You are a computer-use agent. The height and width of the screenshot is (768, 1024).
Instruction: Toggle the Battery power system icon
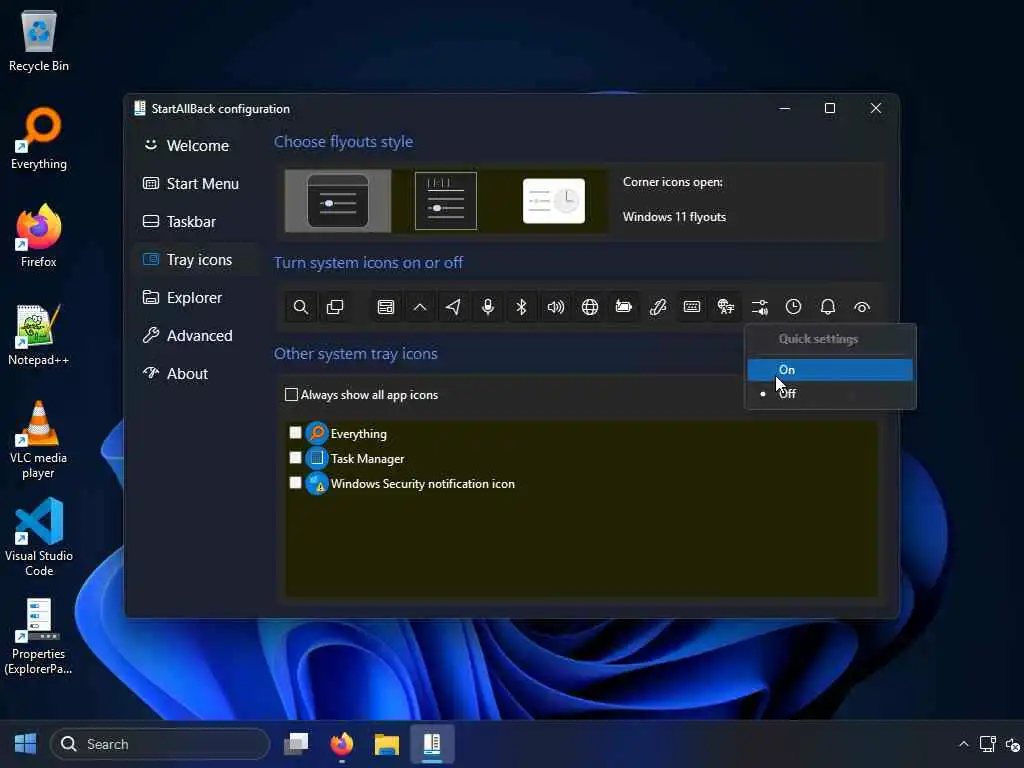pos(624,307)
